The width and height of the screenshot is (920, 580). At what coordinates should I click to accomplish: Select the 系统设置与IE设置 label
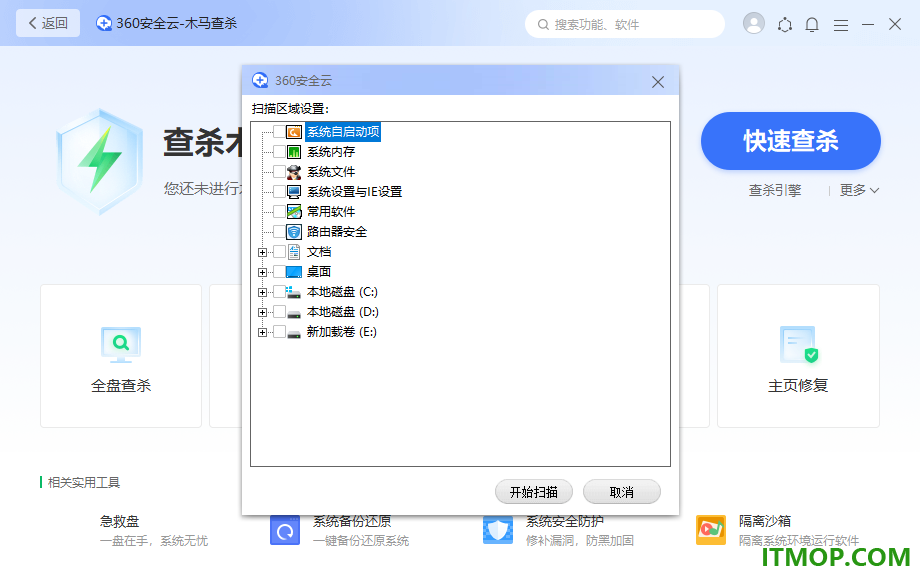pos(354,192)
